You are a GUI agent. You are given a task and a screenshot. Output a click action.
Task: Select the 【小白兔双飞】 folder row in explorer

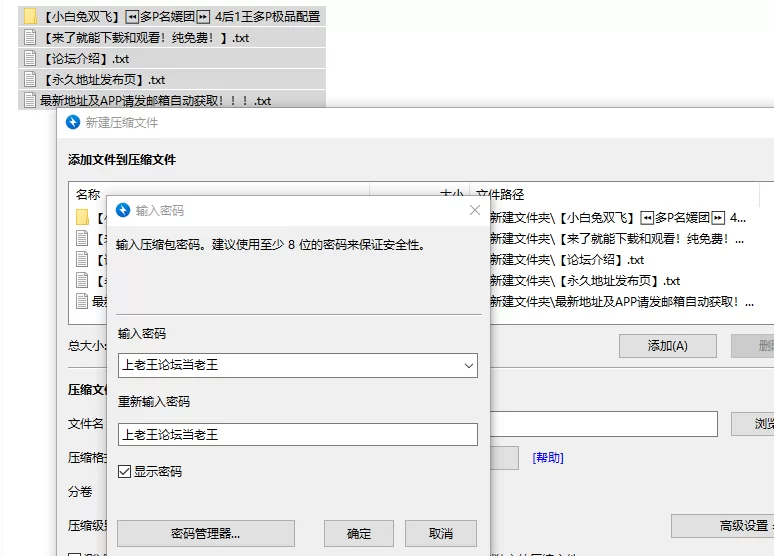172,16
